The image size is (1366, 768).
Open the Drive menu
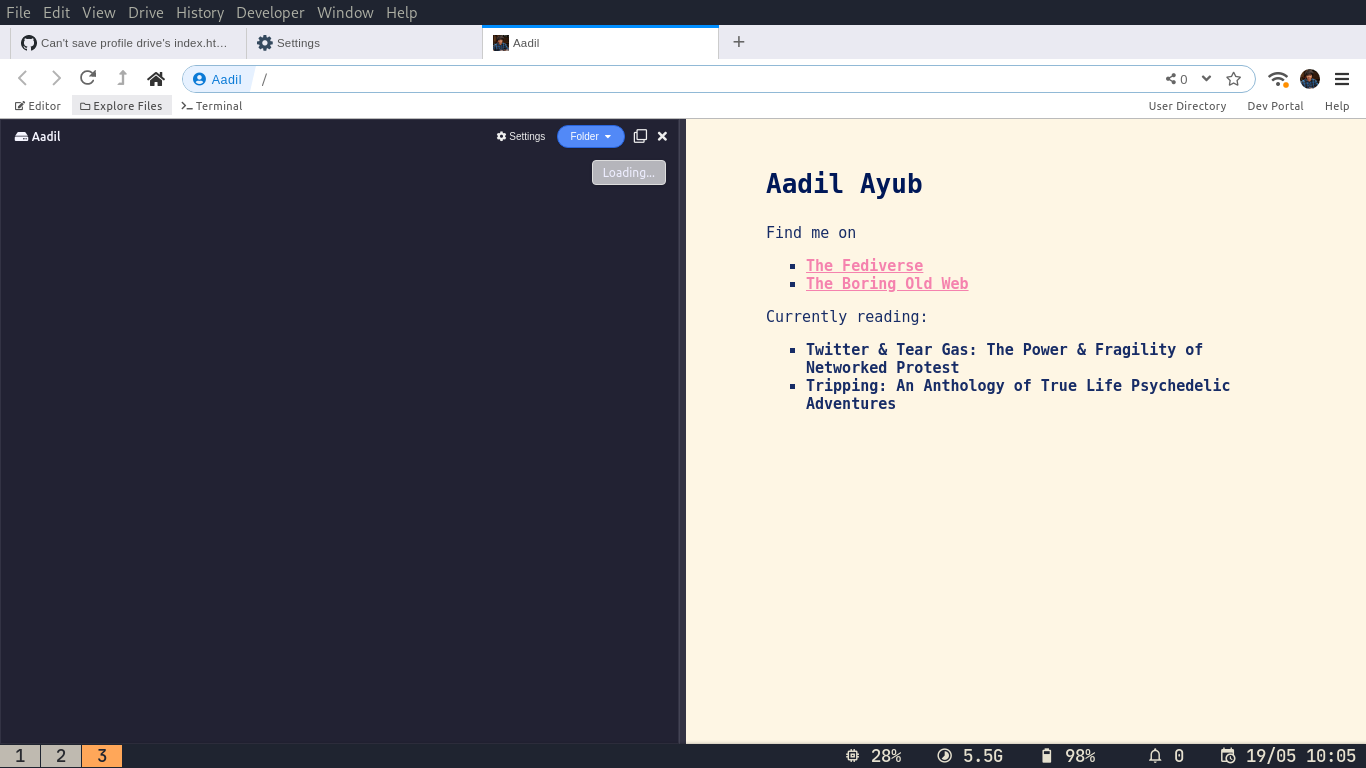[x=145, y=12]
